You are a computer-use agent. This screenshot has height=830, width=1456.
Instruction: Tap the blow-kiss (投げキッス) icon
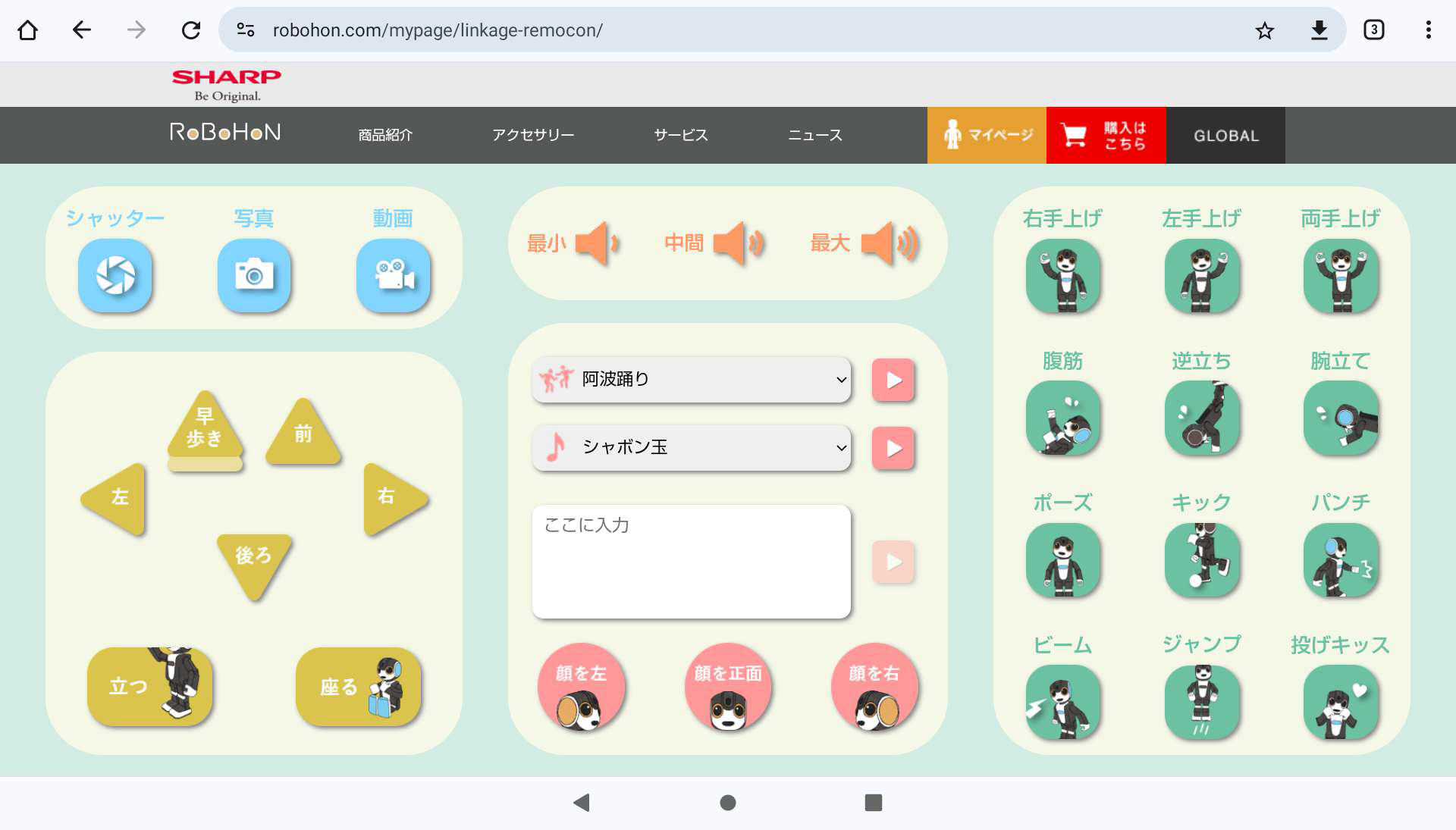[1340, 702]
